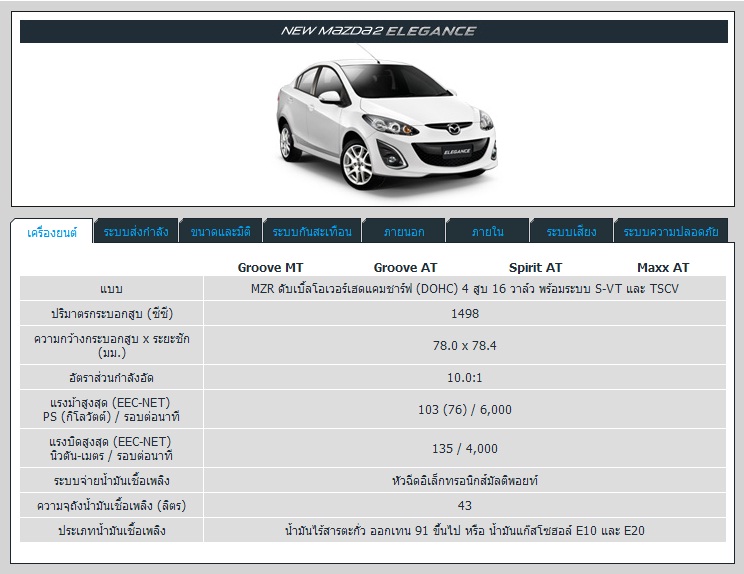Click the ปริมาตรกระบอกสูบ (ซีซี) label
Viewport: 744px width, 574px height.
(112, 314)
